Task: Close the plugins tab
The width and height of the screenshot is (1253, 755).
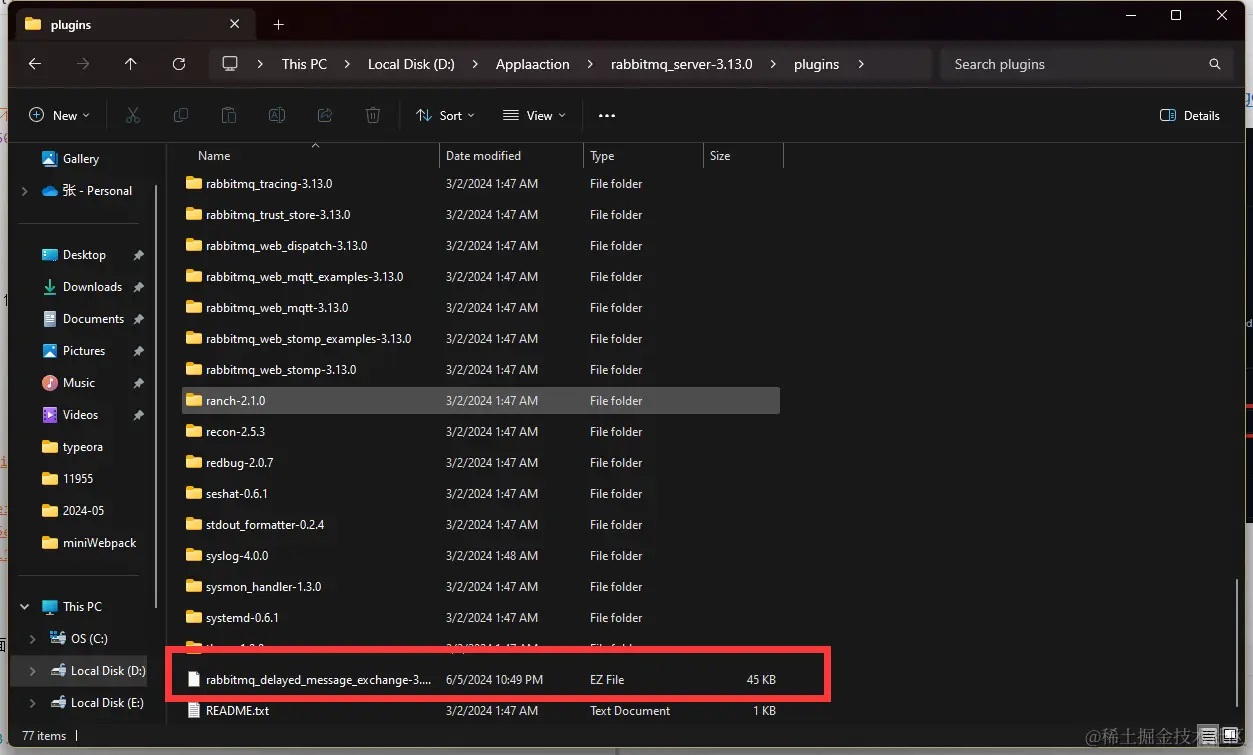Action: [x=234, y=24]
